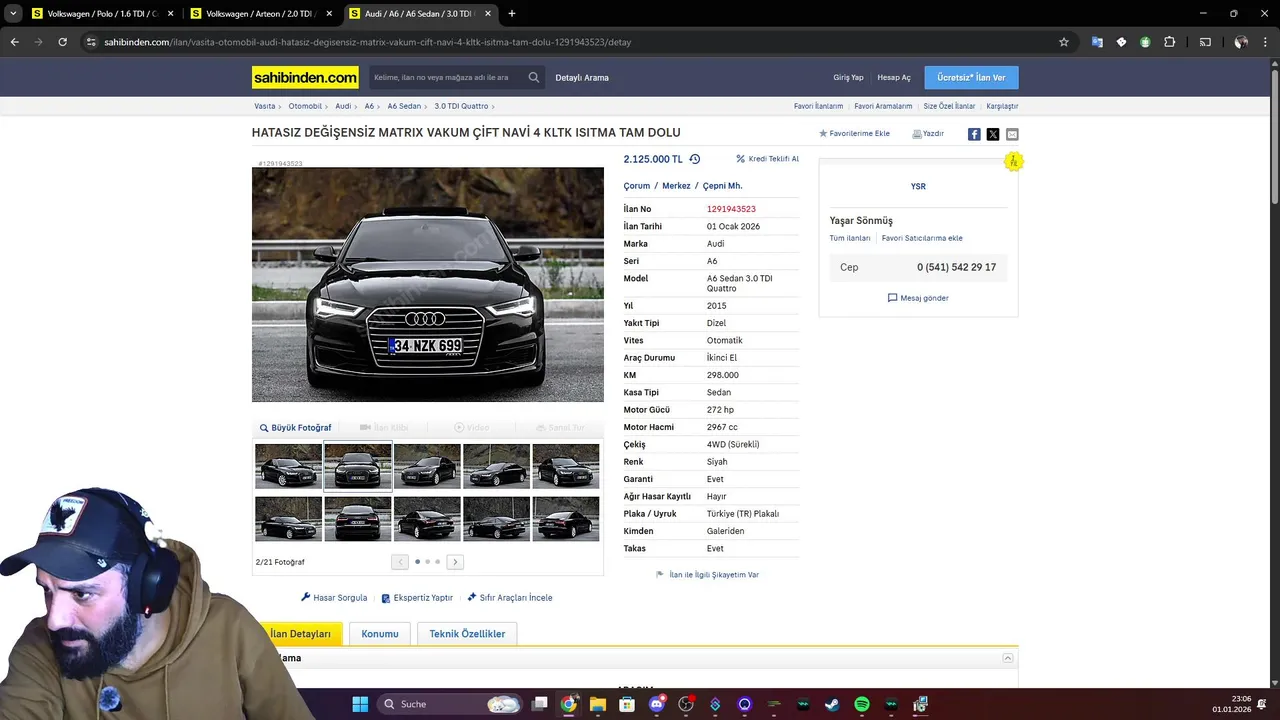Open the Windows Start menu
The image size is (1280, 720).
[360, 704]
